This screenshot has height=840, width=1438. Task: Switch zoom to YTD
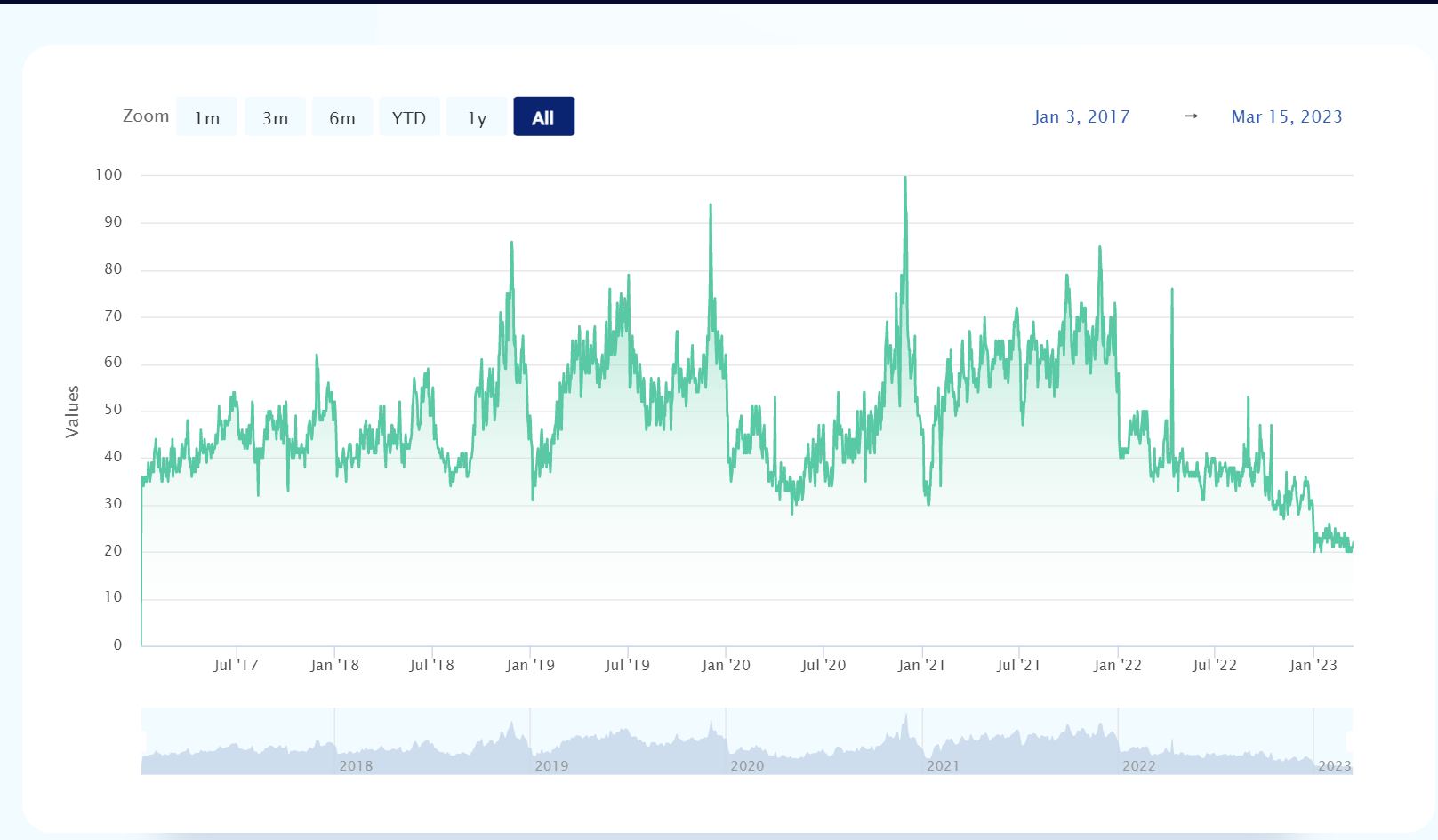409,117
